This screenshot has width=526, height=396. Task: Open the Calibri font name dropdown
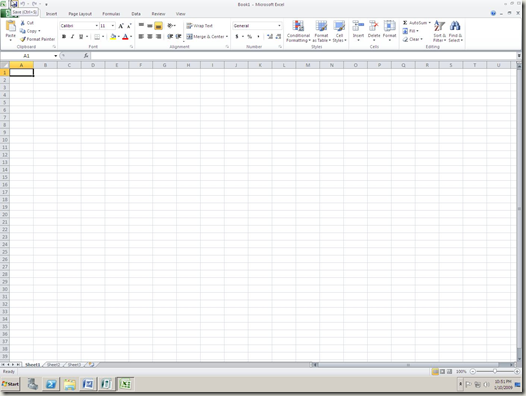click(x=97, y=26)
